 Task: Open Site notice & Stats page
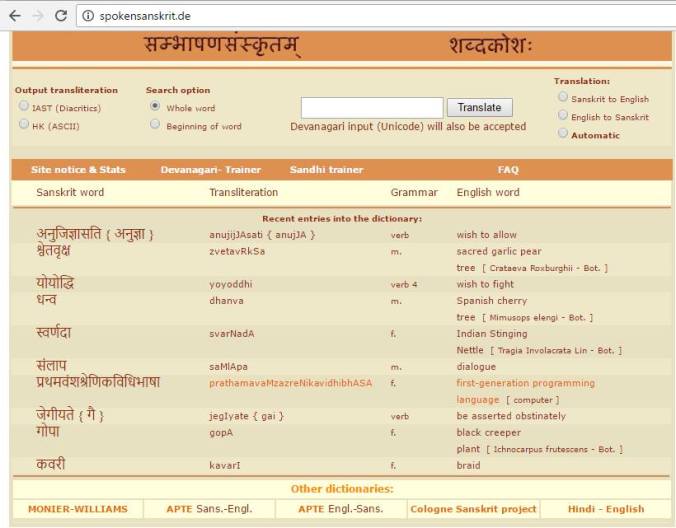pos(78,170)
